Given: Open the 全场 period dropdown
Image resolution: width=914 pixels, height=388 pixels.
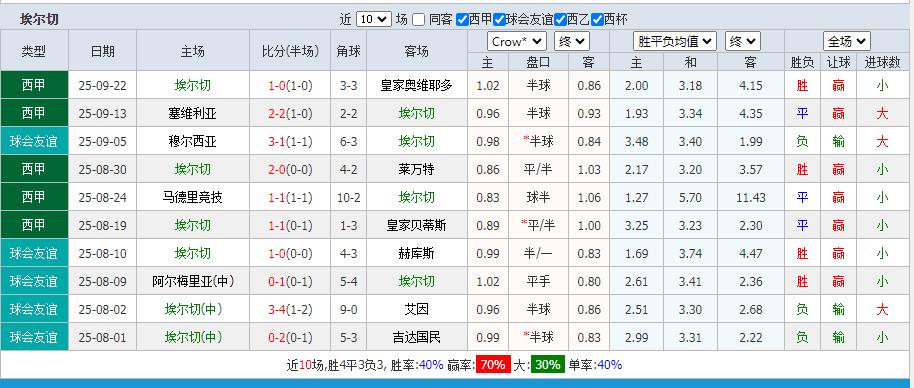Looking at the screenshot, I should coord(847,41).
